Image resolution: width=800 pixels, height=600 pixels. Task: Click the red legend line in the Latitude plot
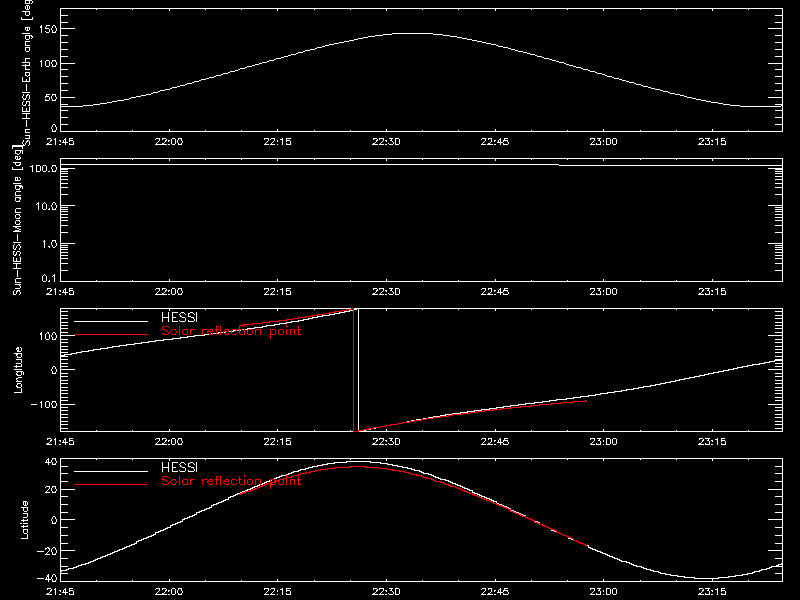111,485
